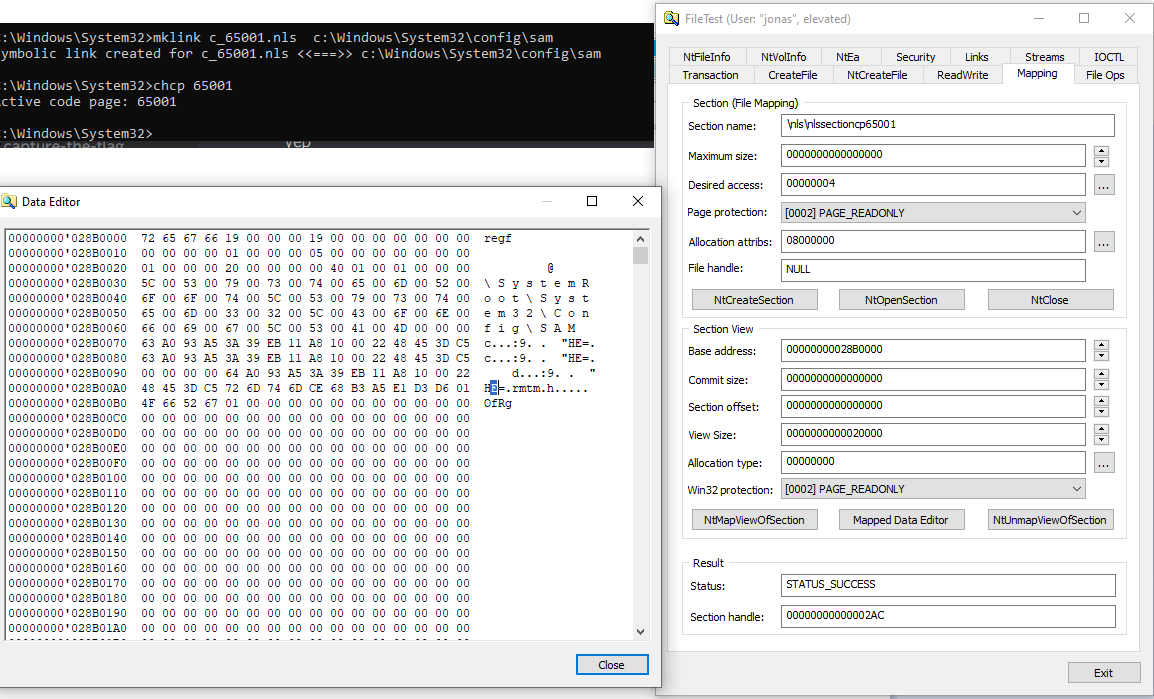
Task: Open the NtVolInfo tab
Action: pyautogui.click(x=783, y=57)
